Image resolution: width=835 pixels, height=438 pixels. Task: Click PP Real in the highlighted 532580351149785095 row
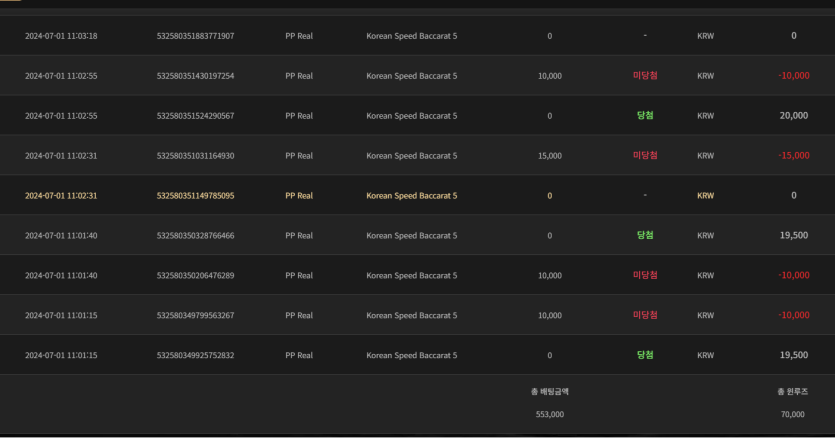pos(299,196)
